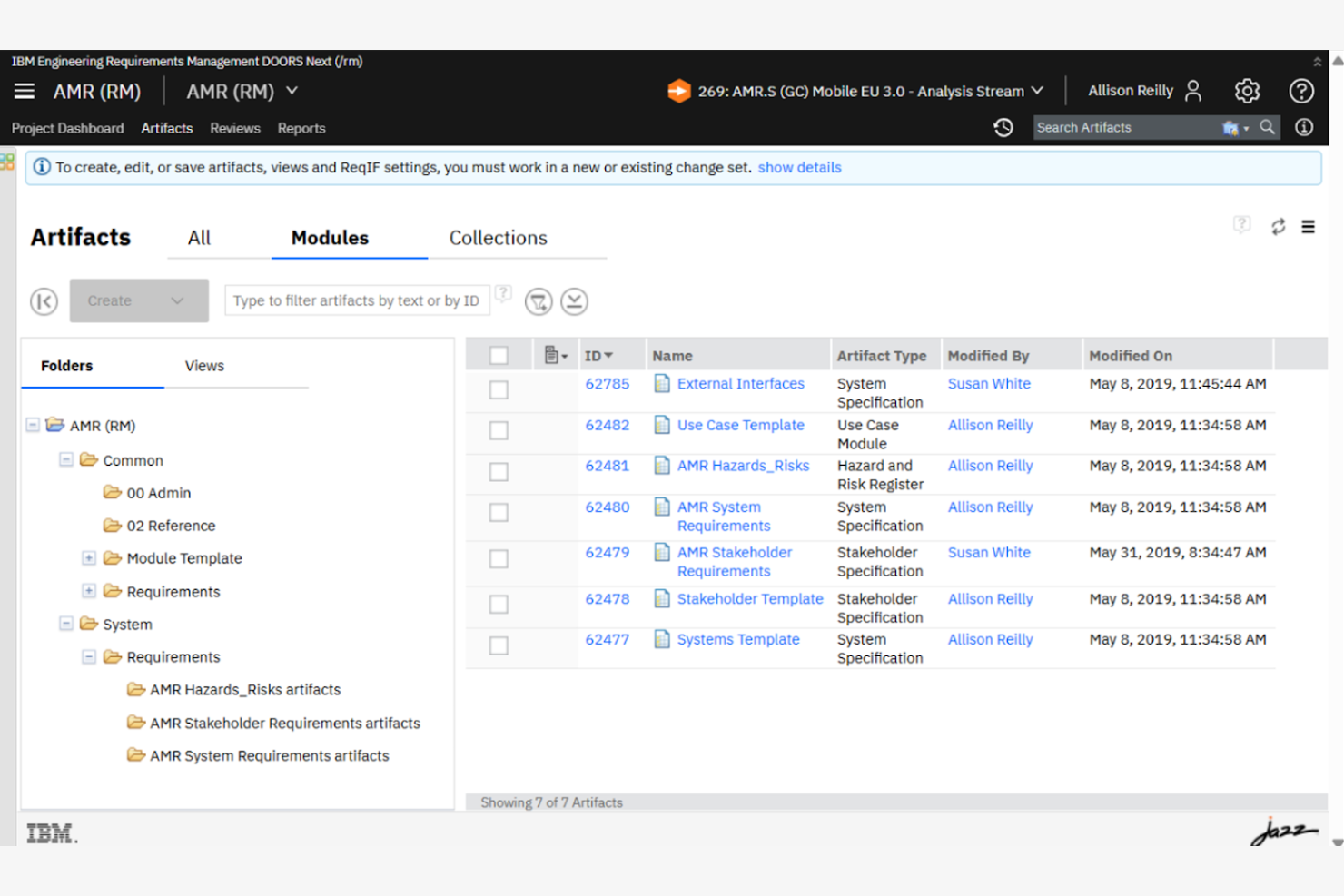Open the hamburger navigation menu

(25, 91)
